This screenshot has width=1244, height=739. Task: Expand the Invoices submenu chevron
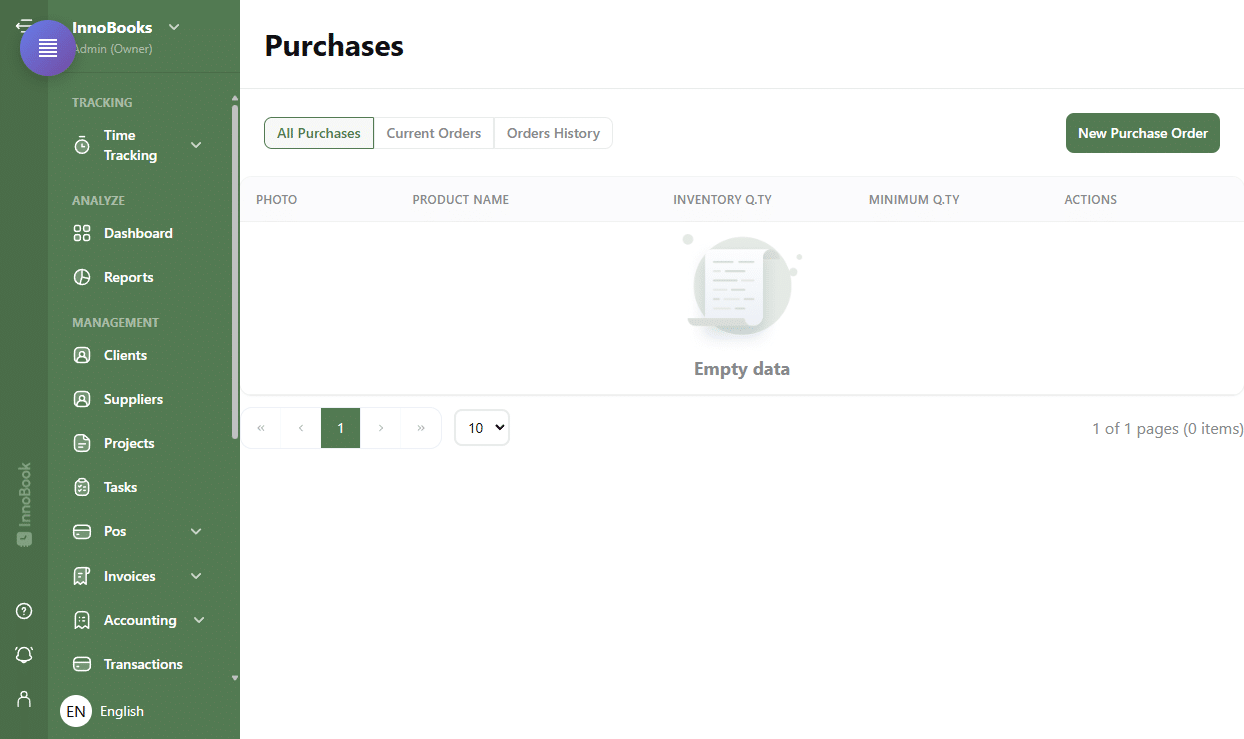click(196, 576)
